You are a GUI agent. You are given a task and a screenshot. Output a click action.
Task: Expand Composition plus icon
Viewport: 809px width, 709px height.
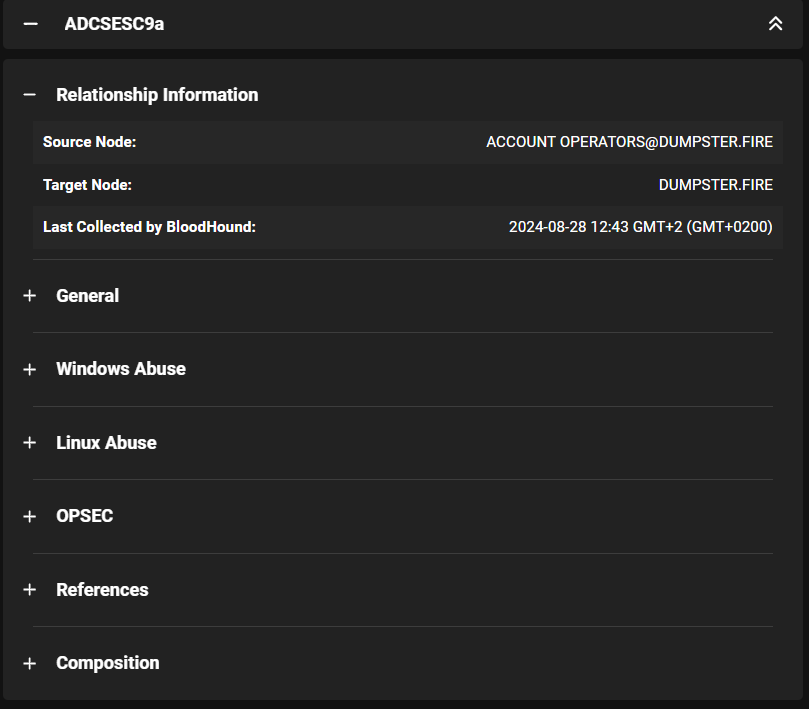[30, 663]
